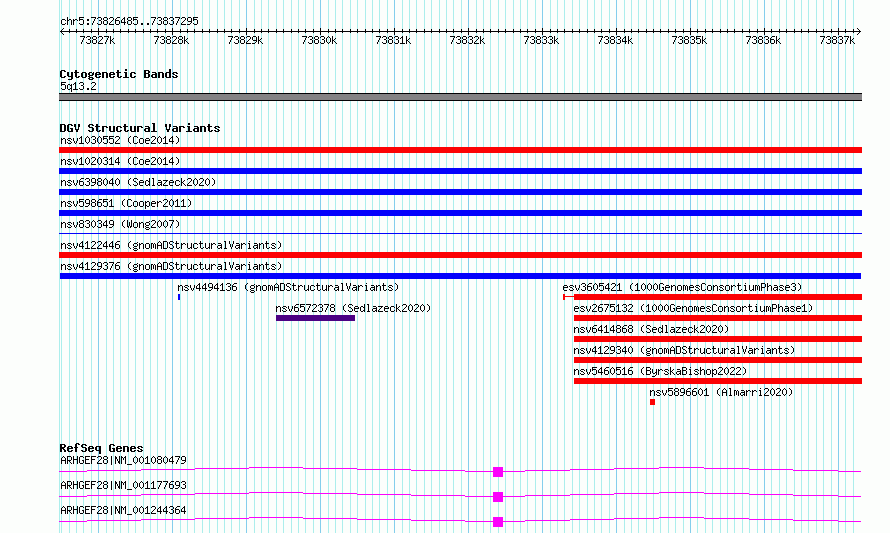Select the purple nsv6572378 (Sedlazeck2020) bar

pos(316,318)
